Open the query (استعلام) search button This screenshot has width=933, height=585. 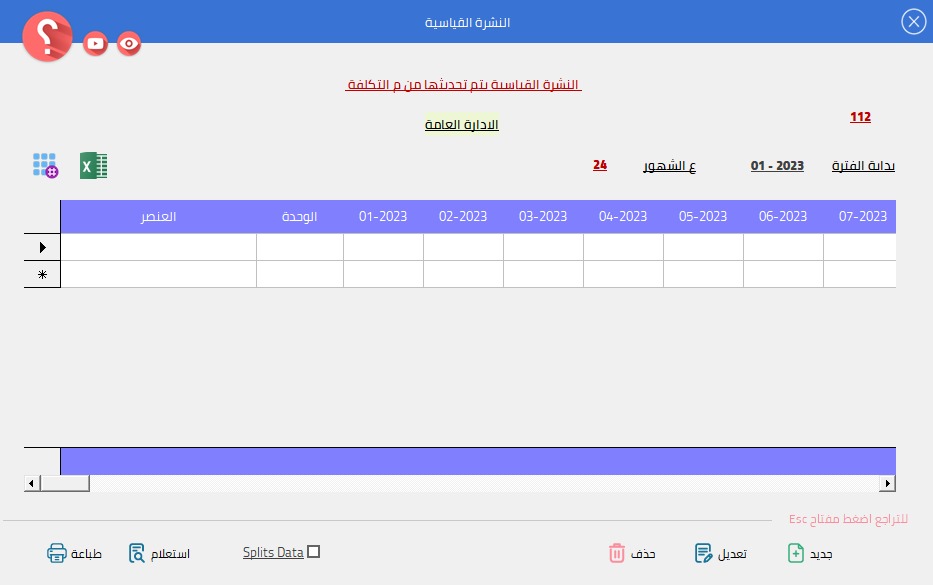(x=159, y=553)
